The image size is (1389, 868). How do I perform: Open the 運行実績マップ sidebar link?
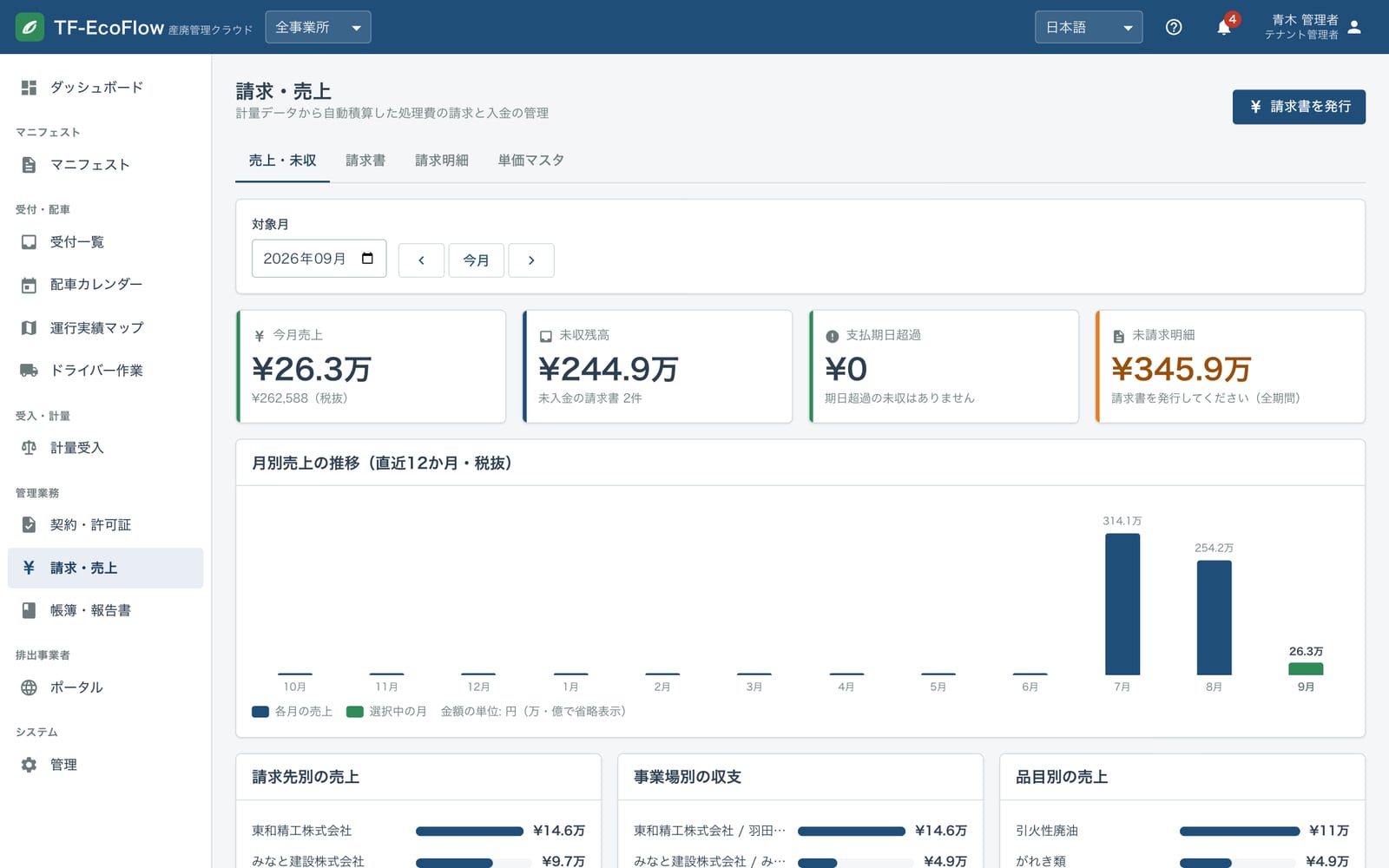[x=105, y=328]
